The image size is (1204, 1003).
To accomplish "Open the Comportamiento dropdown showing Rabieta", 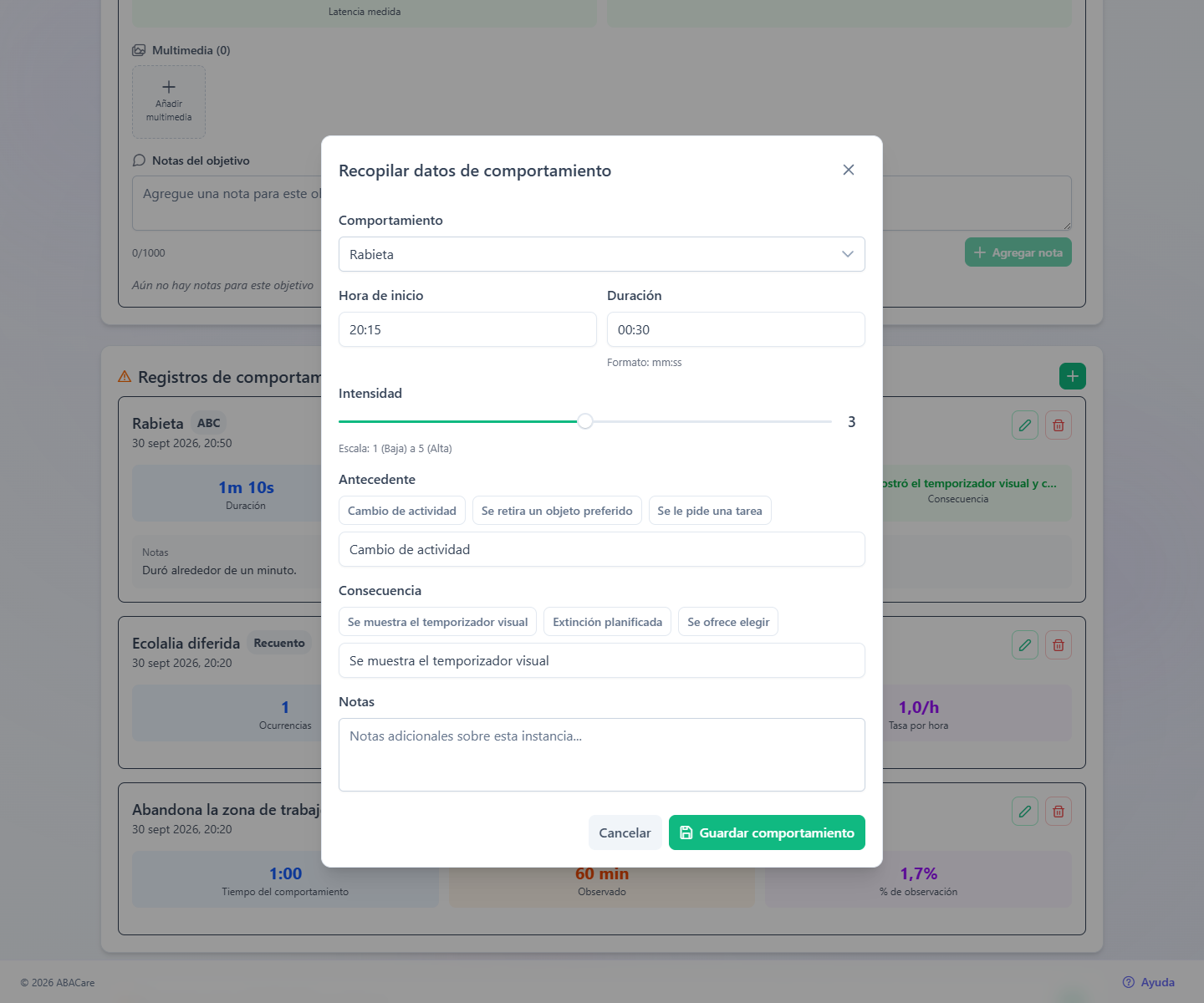I will pos(602,254).
